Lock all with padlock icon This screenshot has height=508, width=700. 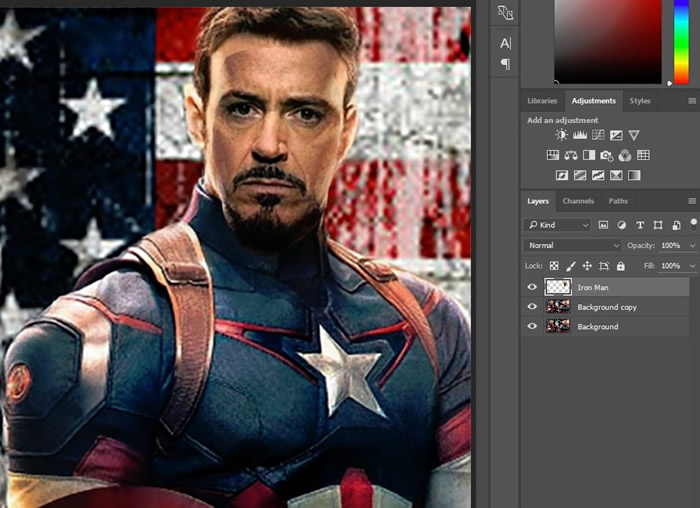(621, 266)
